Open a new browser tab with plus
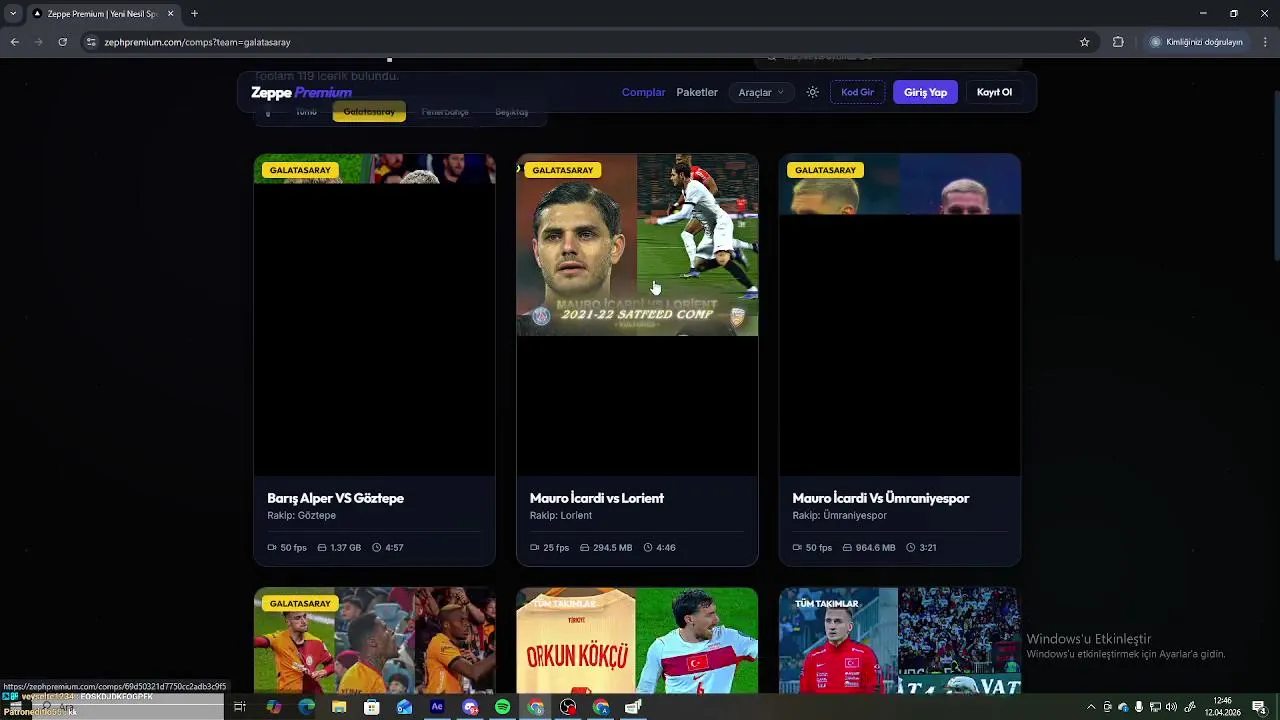Viewport: 1280px width, 720px height. pos(194,14)
